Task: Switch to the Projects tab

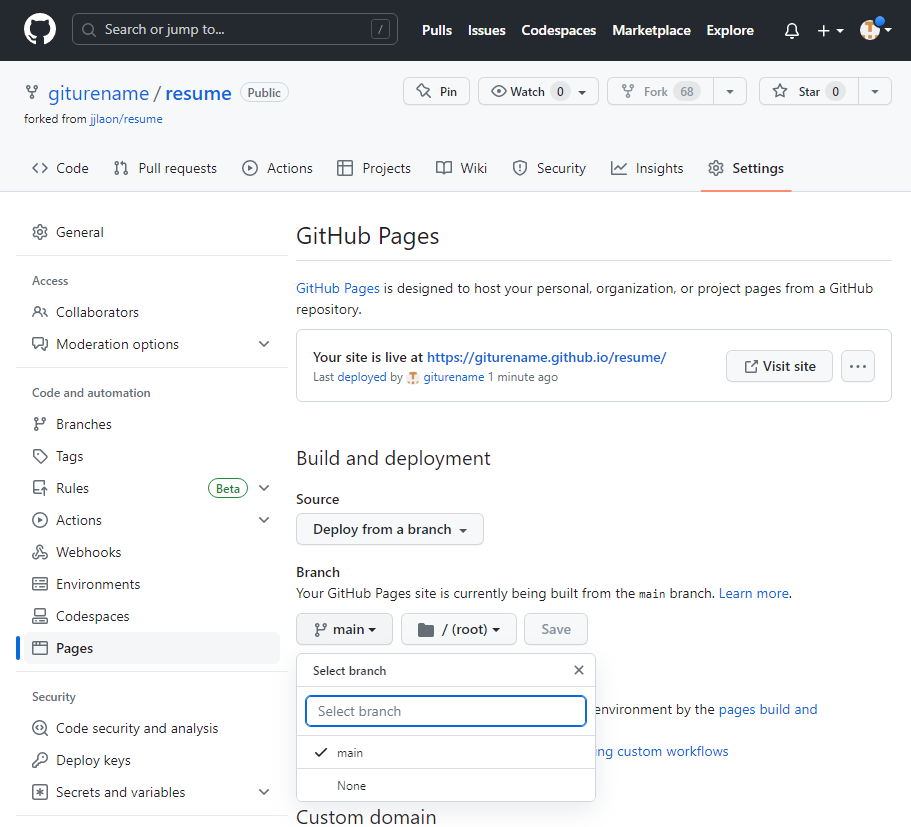Action: pos(374,169)
